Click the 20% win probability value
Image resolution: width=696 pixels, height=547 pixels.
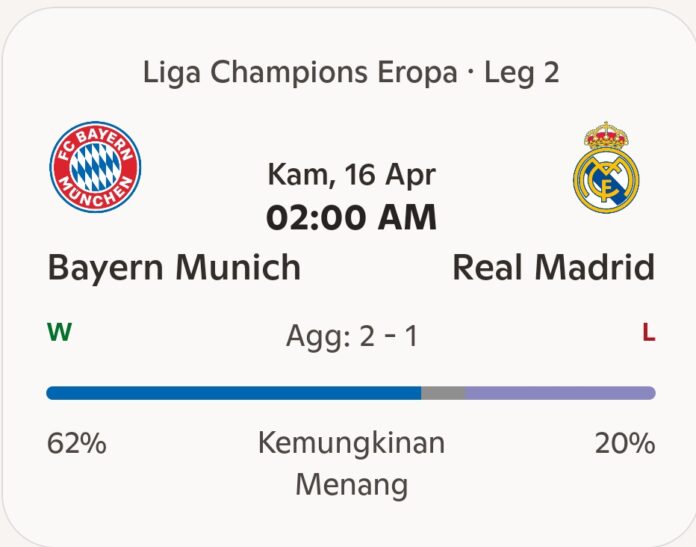point(625,443)
